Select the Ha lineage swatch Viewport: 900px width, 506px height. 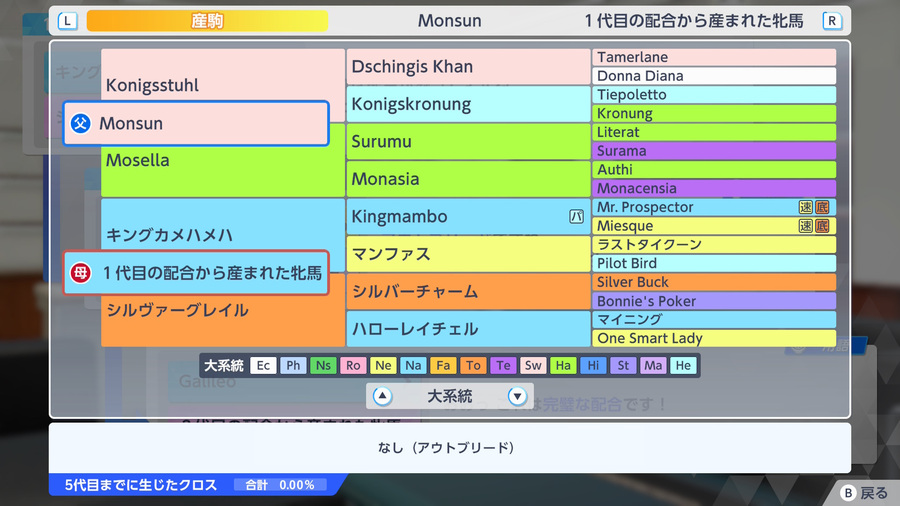point(563,365)
